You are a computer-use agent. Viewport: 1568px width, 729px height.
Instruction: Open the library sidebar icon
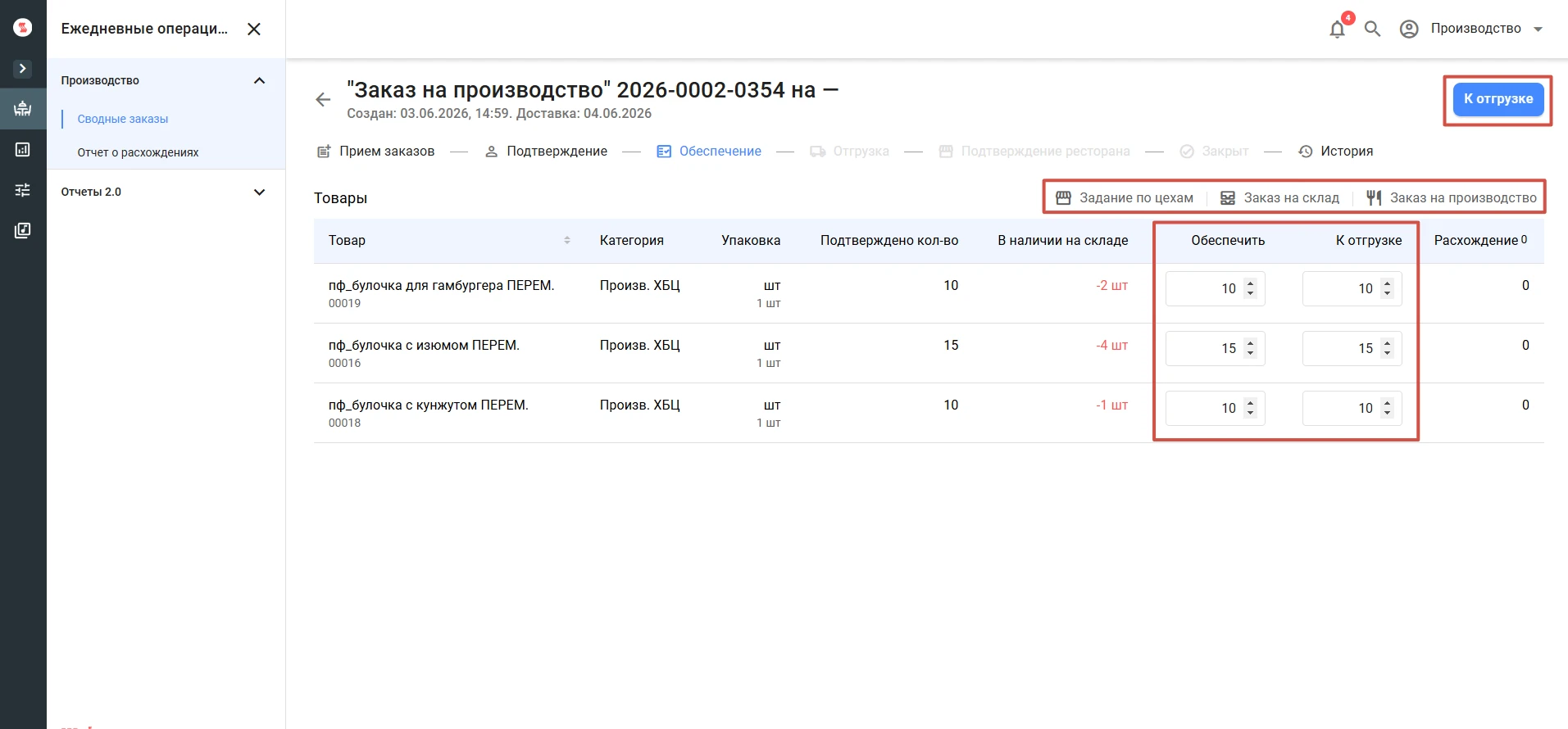click(23, 230)
